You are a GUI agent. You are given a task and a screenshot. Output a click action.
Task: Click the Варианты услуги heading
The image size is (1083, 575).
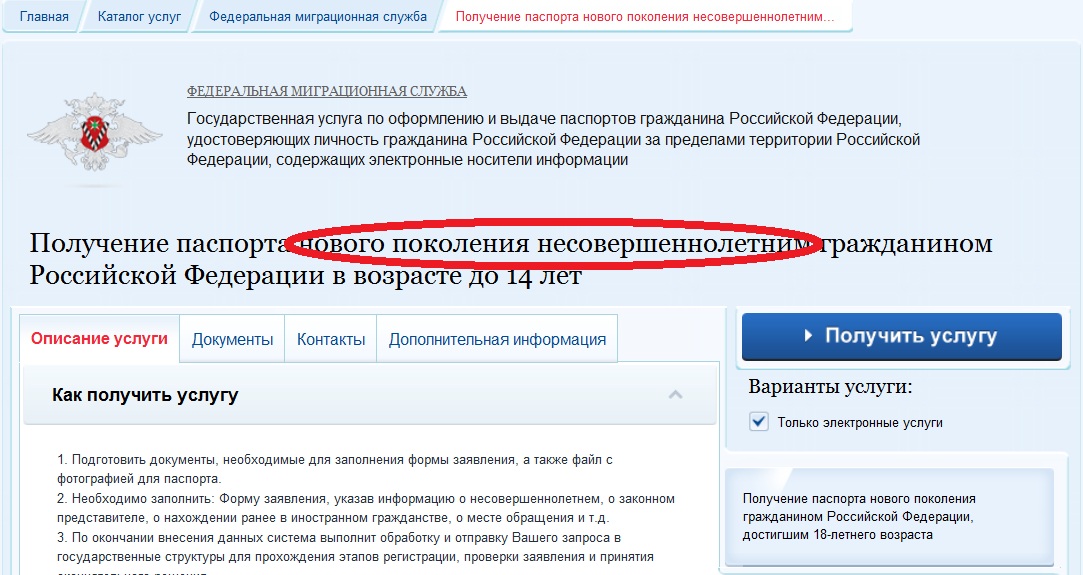coord(830,387)
